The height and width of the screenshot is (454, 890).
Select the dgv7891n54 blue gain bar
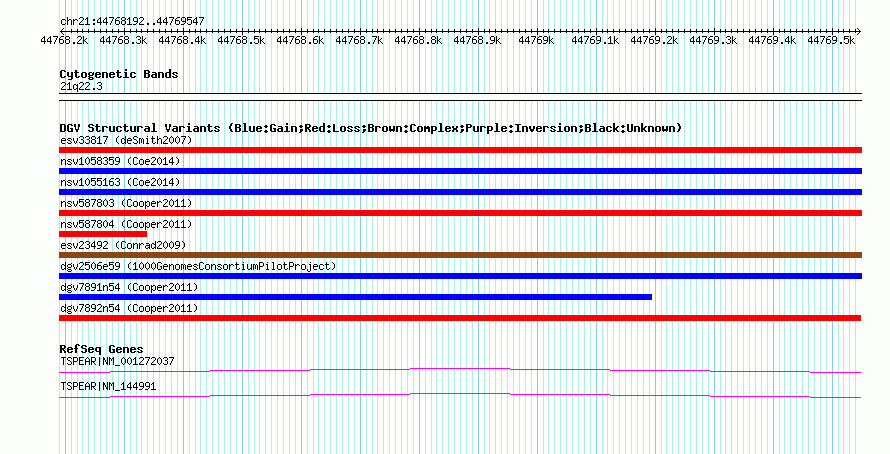click(x=355, y=297)
